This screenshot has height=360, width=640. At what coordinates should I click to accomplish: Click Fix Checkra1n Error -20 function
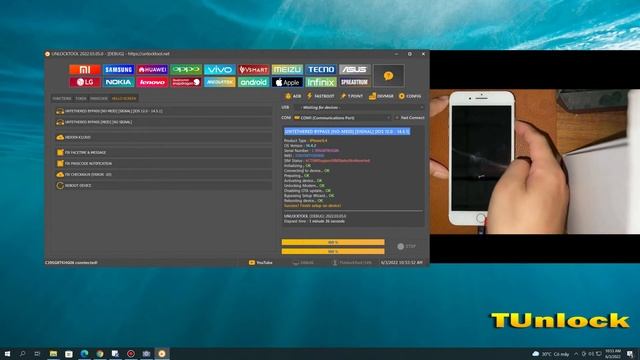163,174
